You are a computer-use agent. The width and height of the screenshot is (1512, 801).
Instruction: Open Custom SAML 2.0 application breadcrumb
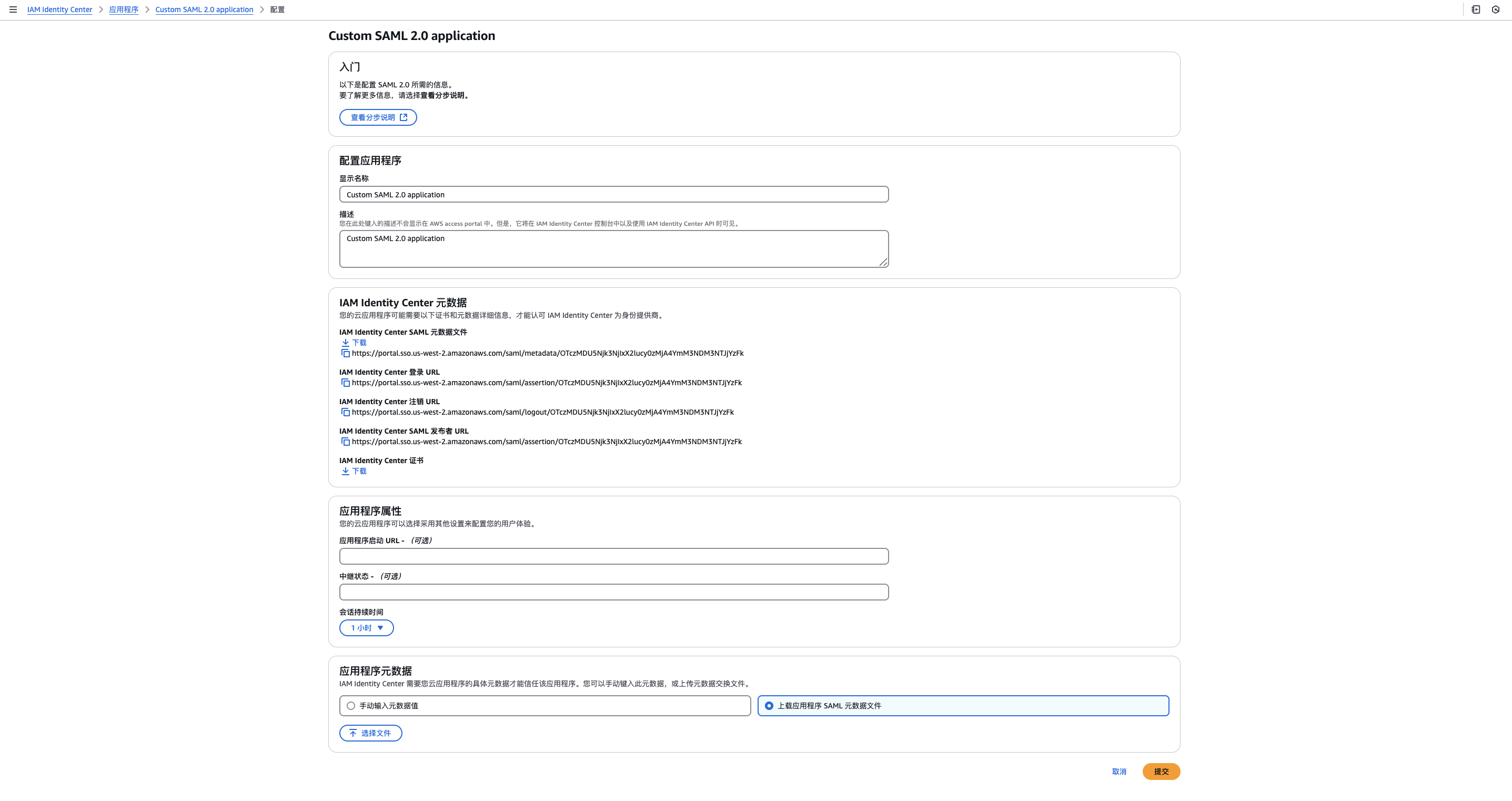[204, 9]
